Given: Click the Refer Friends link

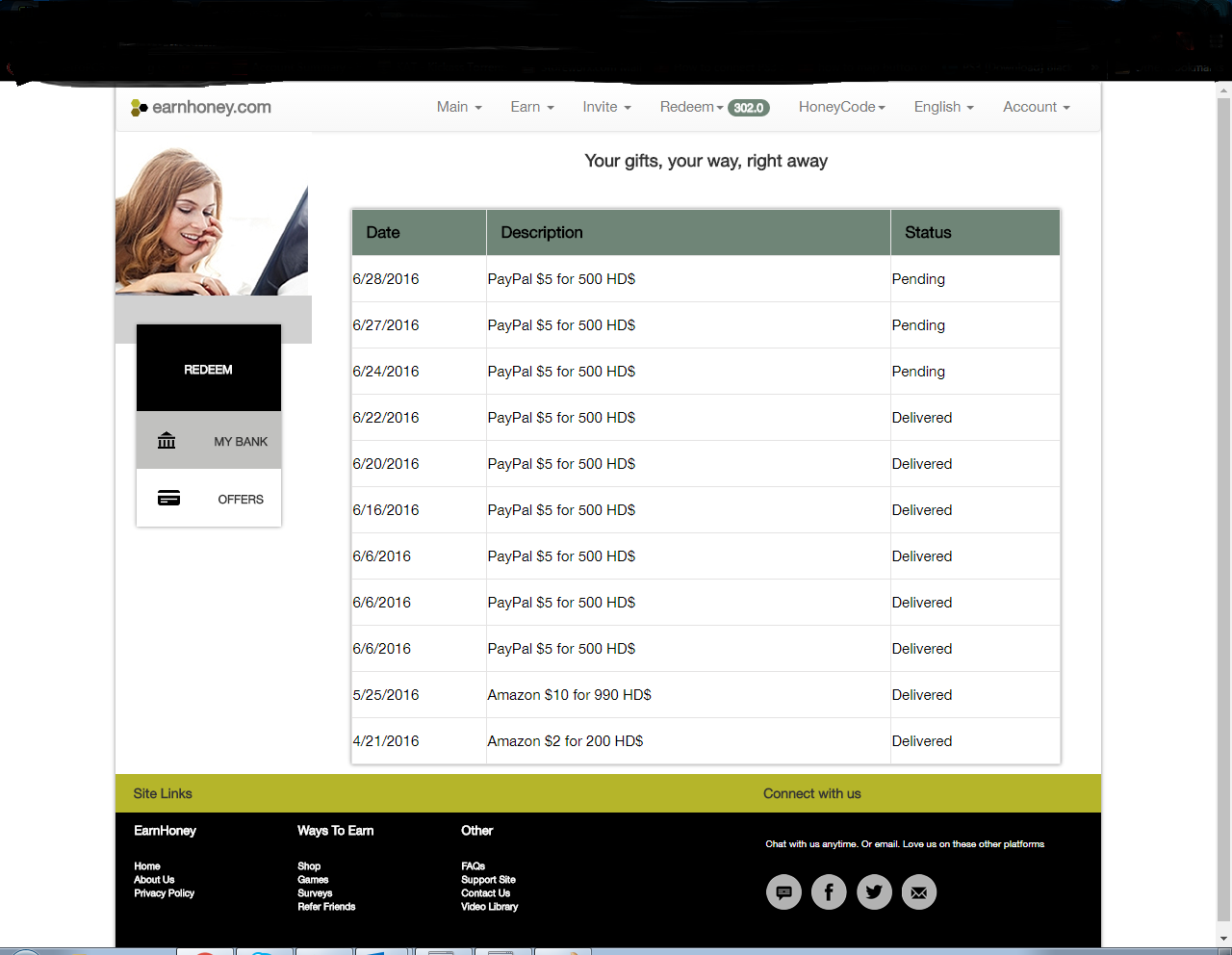Looking at the screenshot, I should point(326,907).
